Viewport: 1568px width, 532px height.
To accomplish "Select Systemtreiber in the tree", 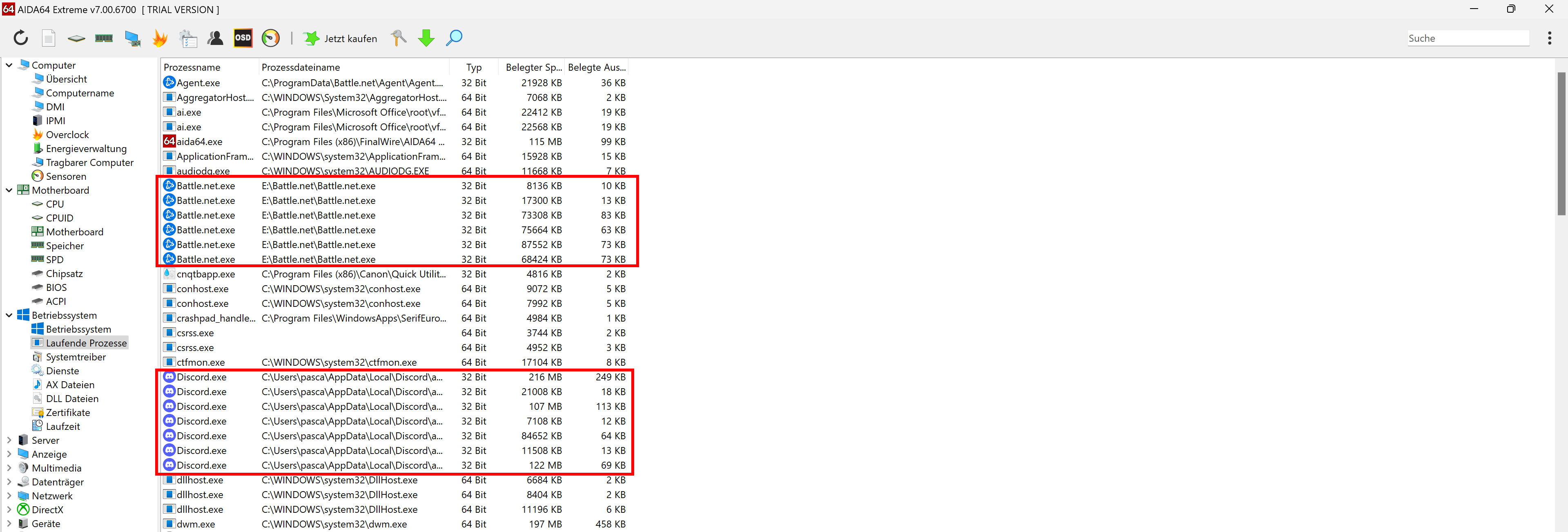I will pos(76,357).
